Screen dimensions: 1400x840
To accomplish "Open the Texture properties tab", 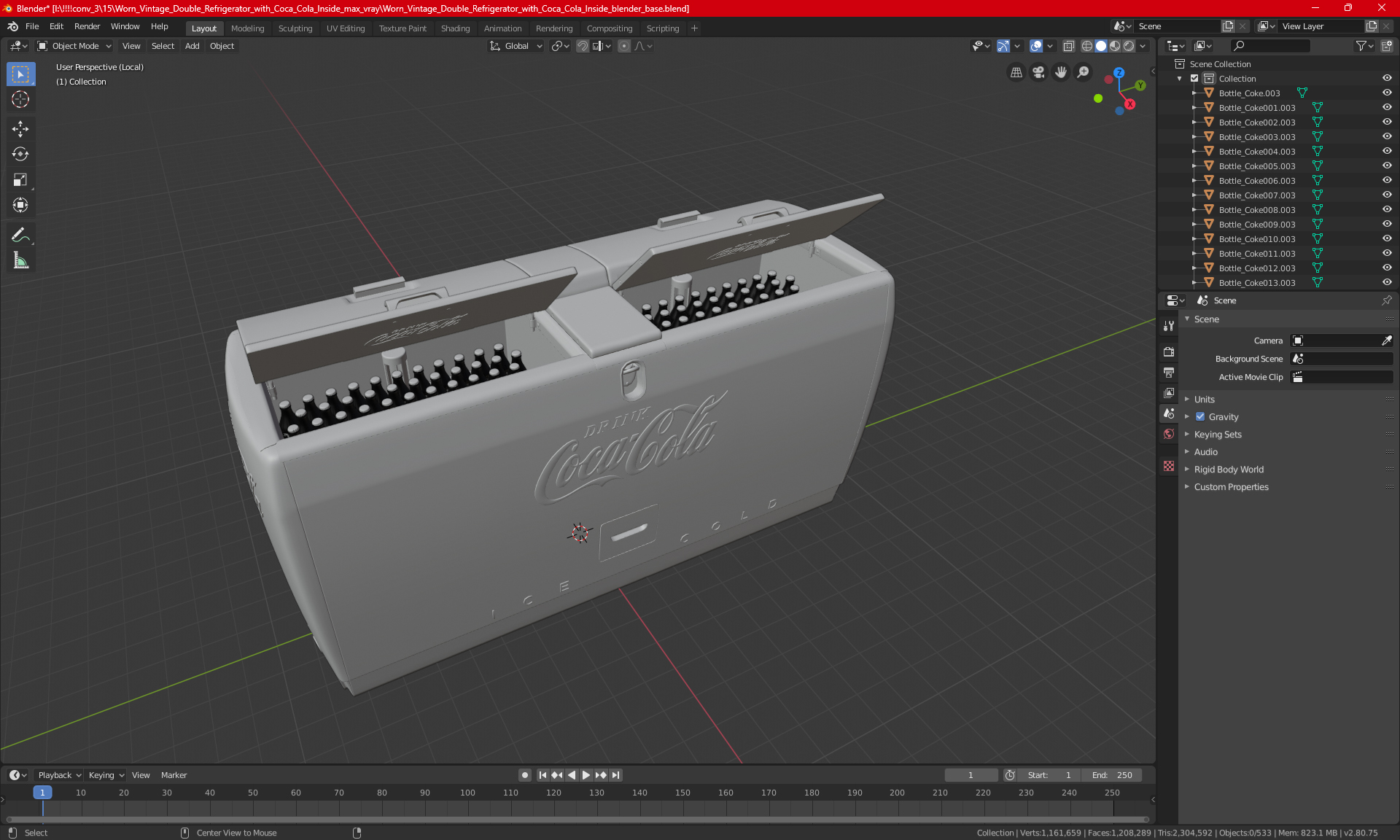I will [x=1169, y=466].
